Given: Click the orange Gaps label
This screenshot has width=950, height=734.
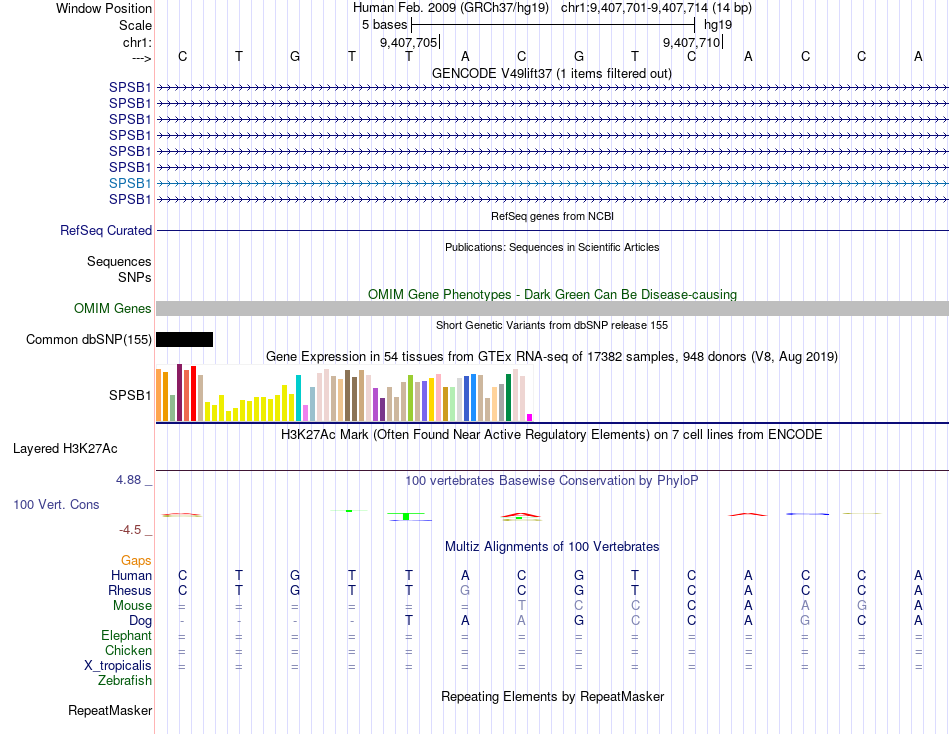Looking at the screenshot, I should pyautogui.click(x=136, y=561).
